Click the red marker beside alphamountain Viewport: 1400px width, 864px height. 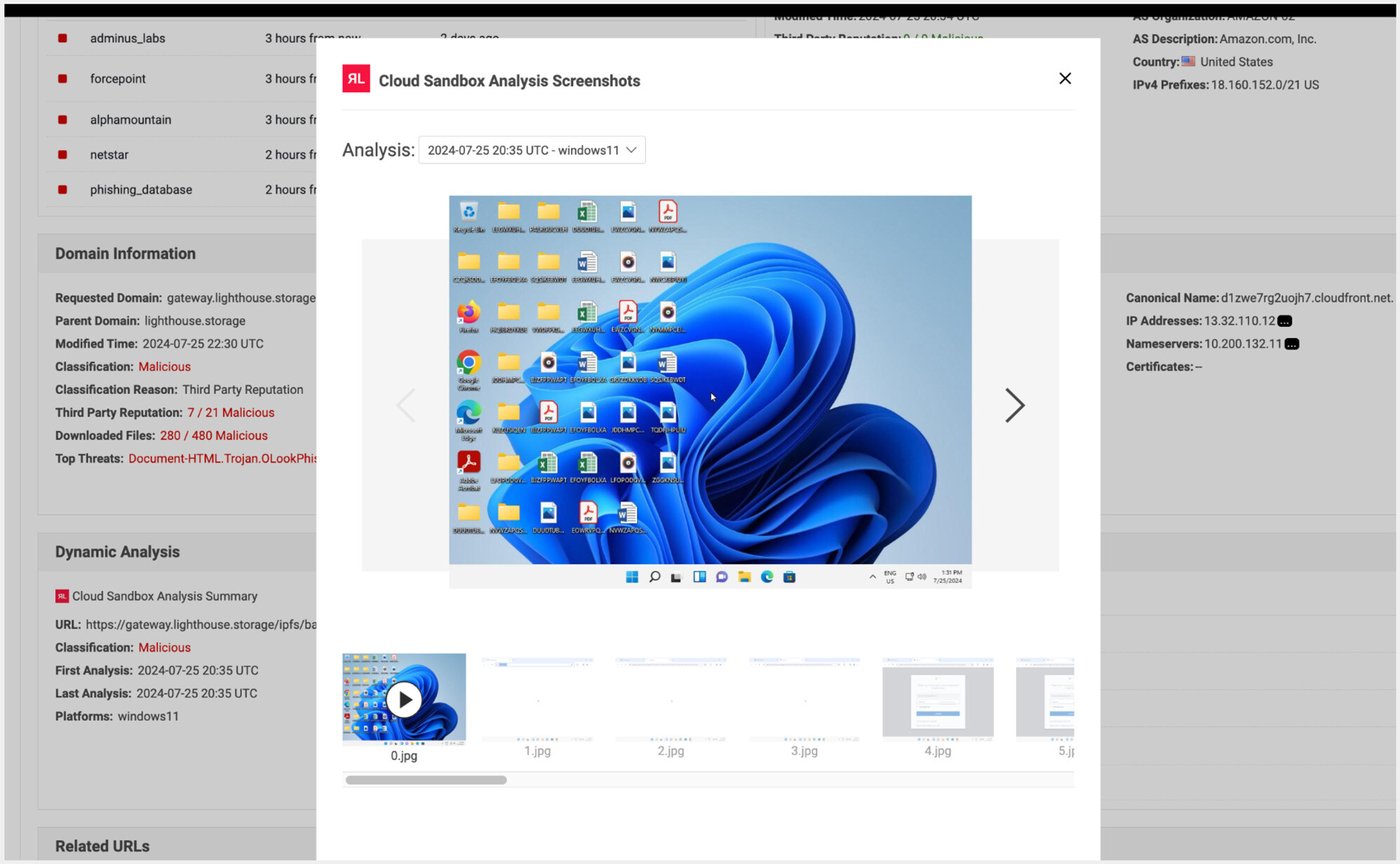pos(62,119)
